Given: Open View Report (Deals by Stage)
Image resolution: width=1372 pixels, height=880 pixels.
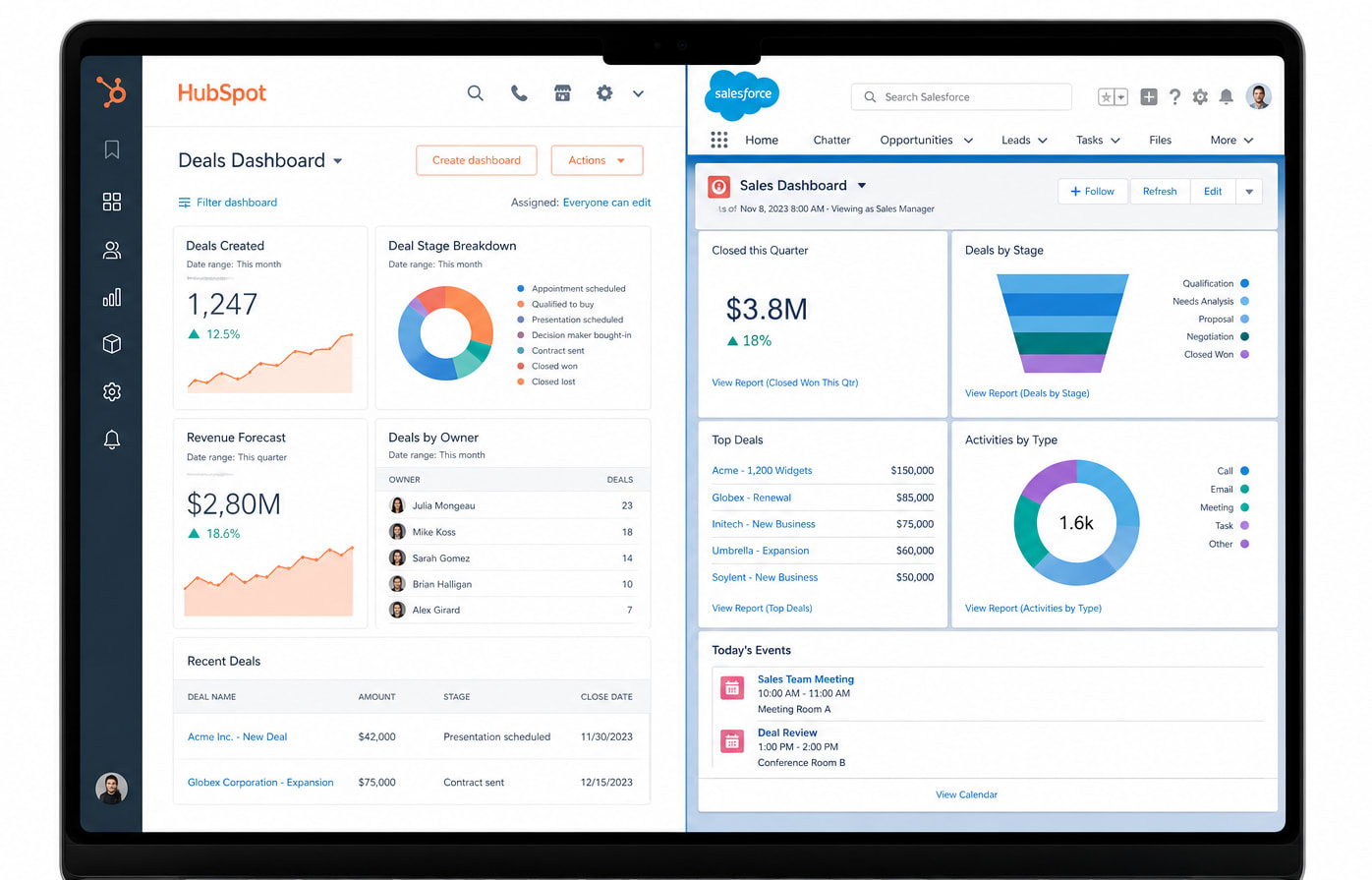Looking at the screenshot, I should click(1027, 393).
